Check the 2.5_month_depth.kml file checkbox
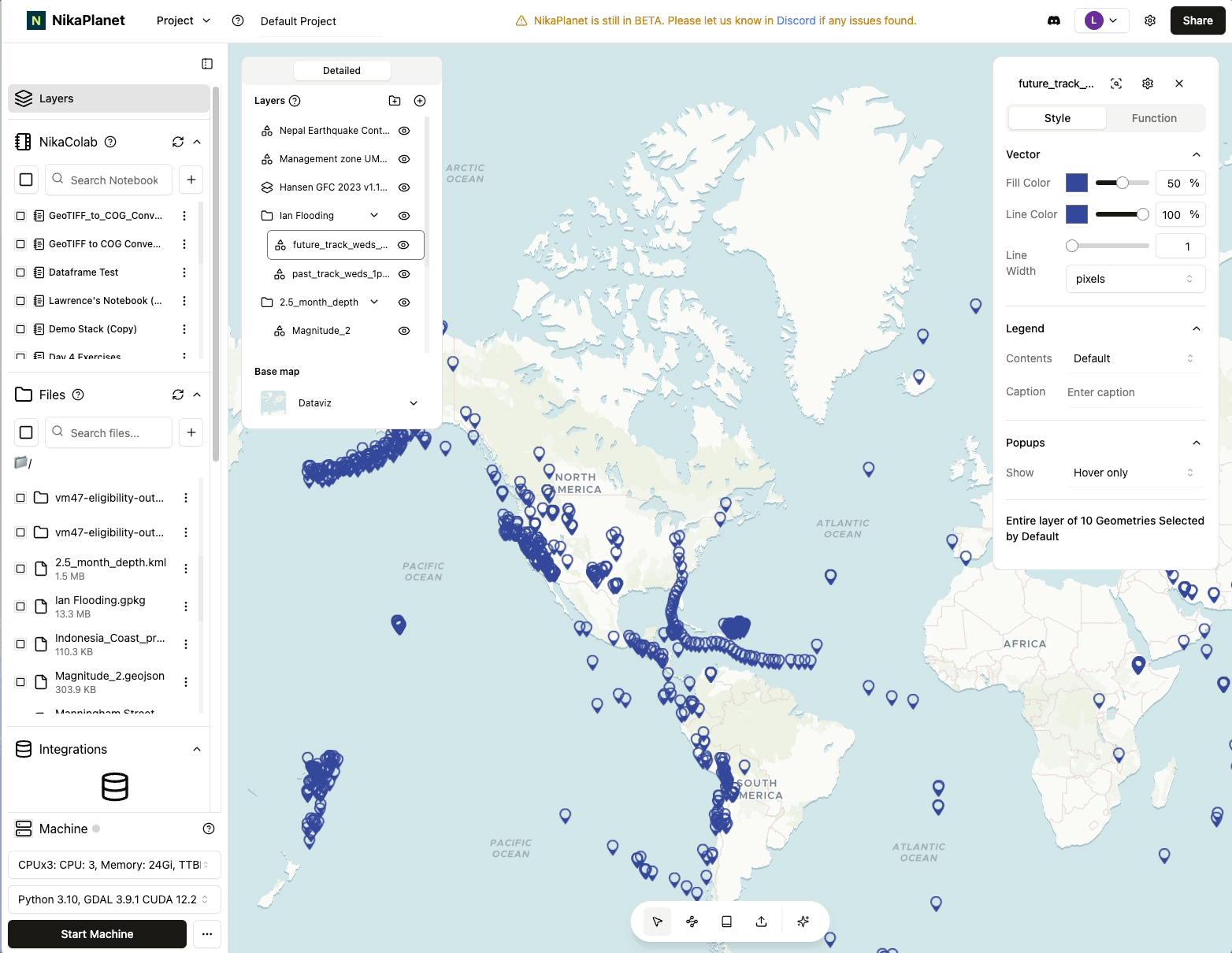The height and width of the screenshot is (953, 1232). pyautogui.click(x=20, y=569)
